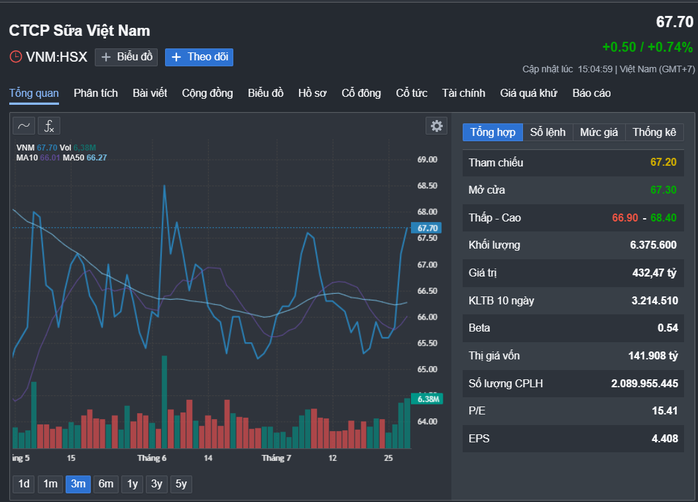Viewport: 698px width, 502px height.
Task: Open the chart type line icon
Action: [x=24, y=126]
